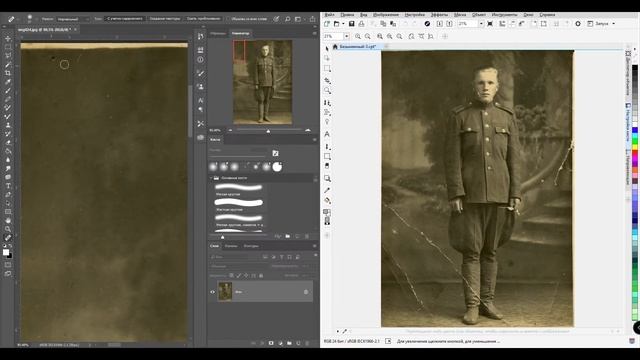Select the Pick tool in Corel toolbox
Image resolution: width=640 pixels, height=360 pixels.
[327, 49]
